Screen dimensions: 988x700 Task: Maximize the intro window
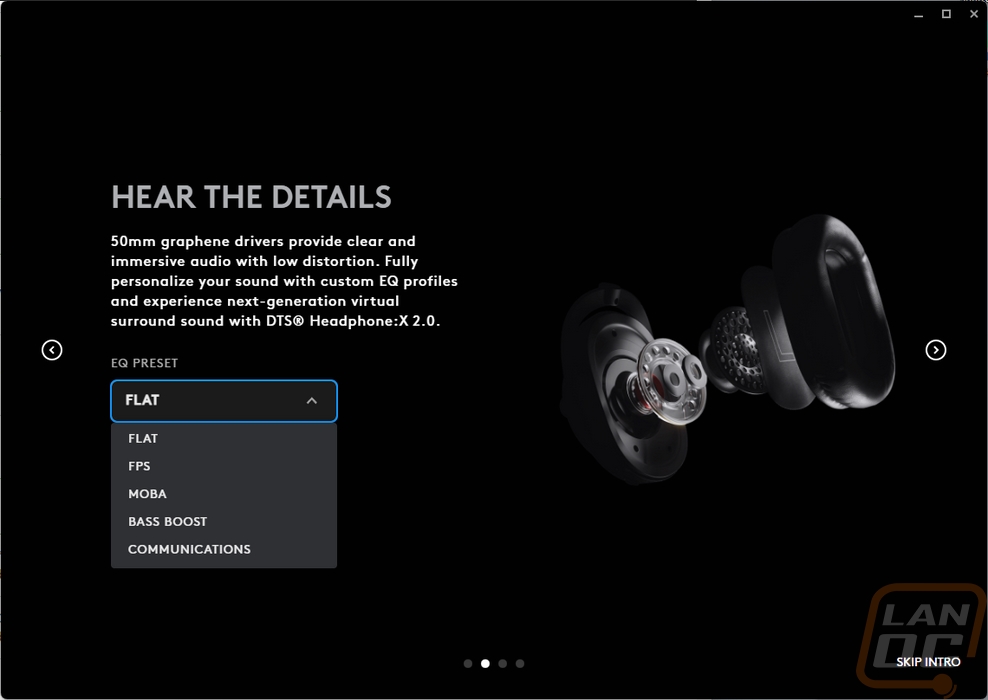(x=946, y=14)
